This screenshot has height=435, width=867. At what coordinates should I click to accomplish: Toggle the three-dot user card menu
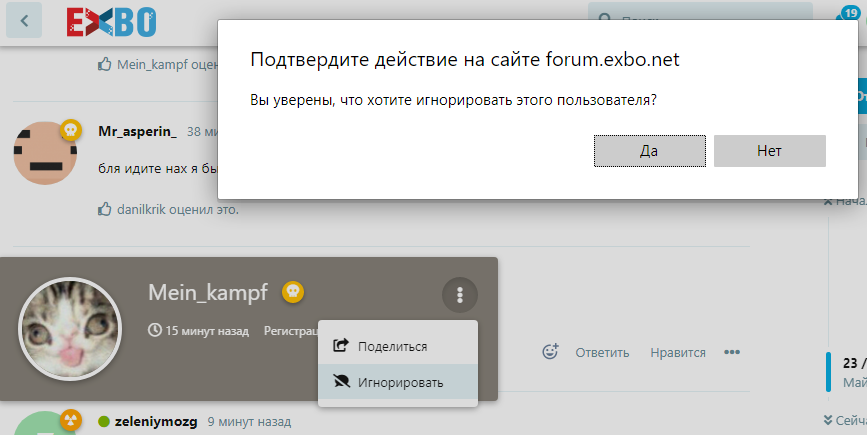tap(459, 295)
